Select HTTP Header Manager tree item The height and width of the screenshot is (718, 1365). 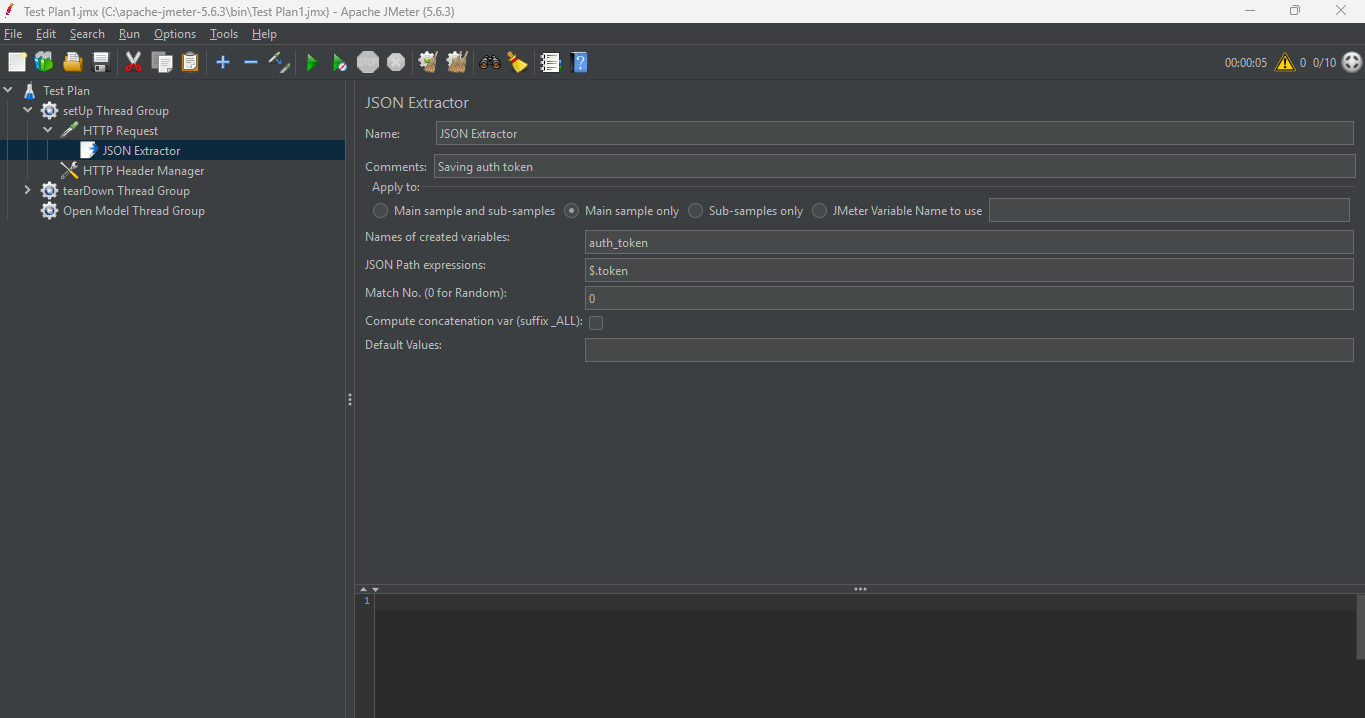(143, 170)
